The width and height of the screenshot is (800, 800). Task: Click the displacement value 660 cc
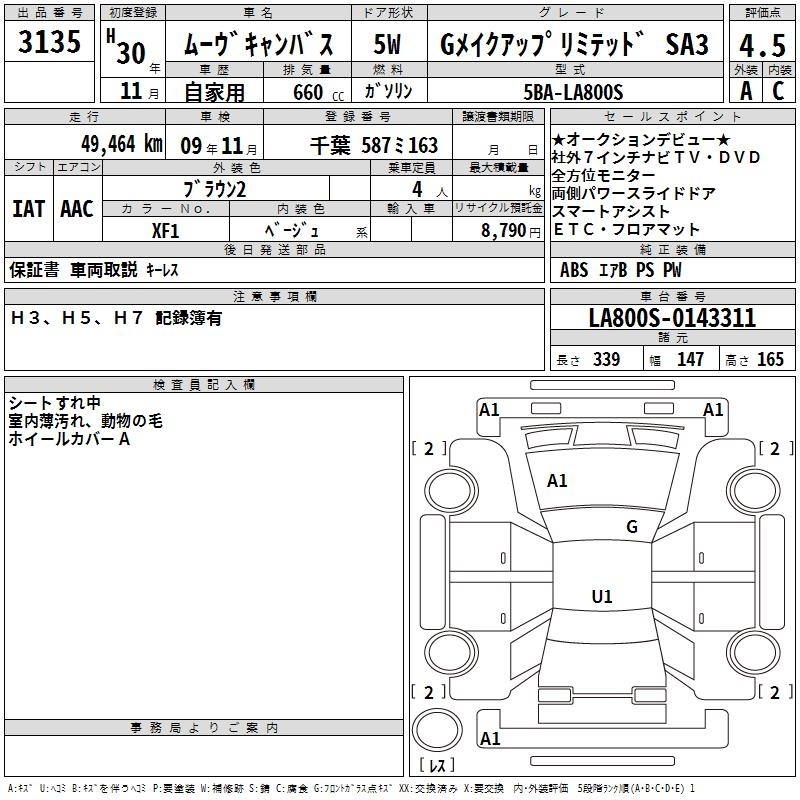point(318,92)
